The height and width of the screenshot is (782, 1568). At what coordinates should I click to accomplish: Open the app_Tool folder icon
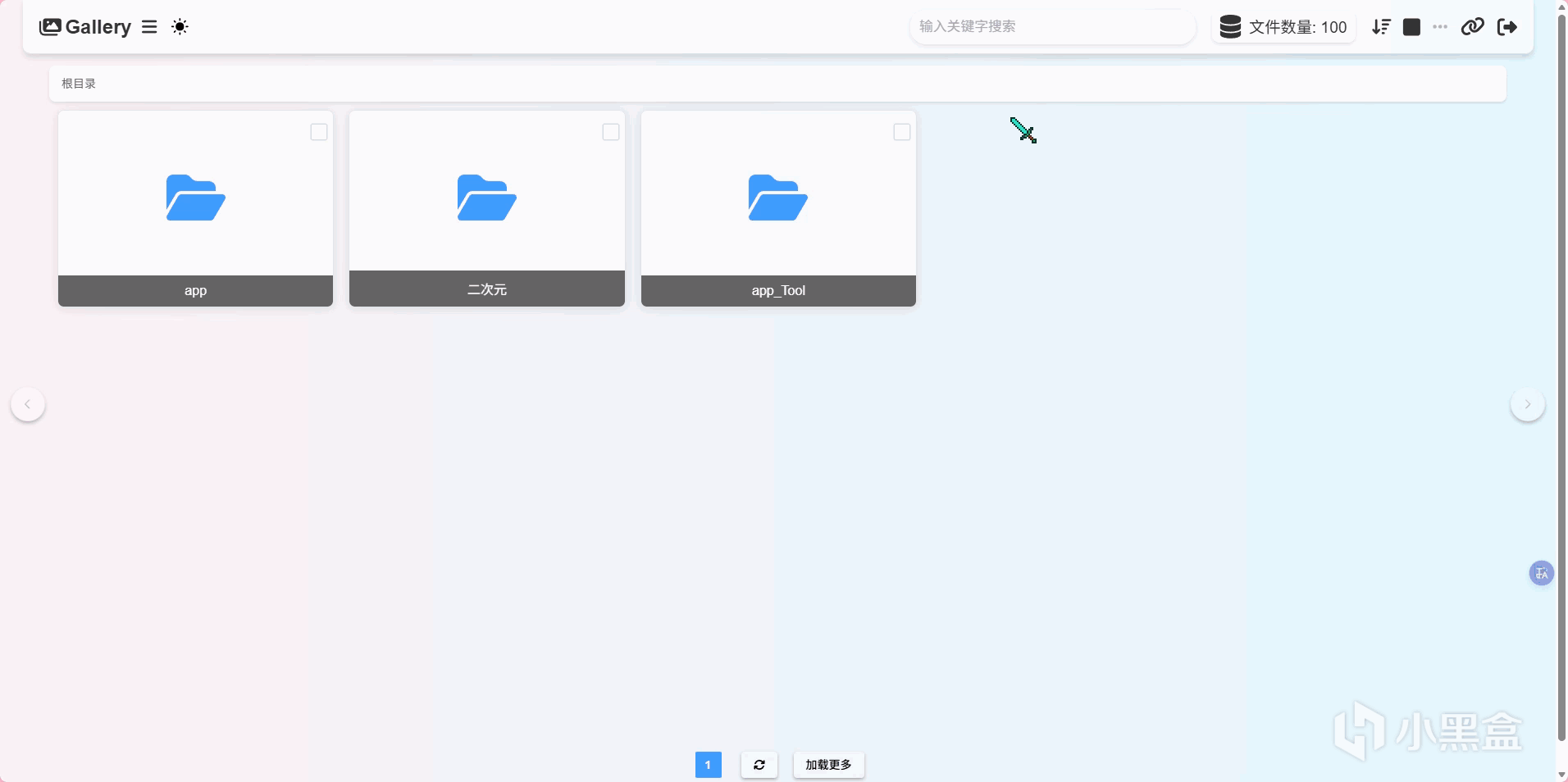point(778,198)
